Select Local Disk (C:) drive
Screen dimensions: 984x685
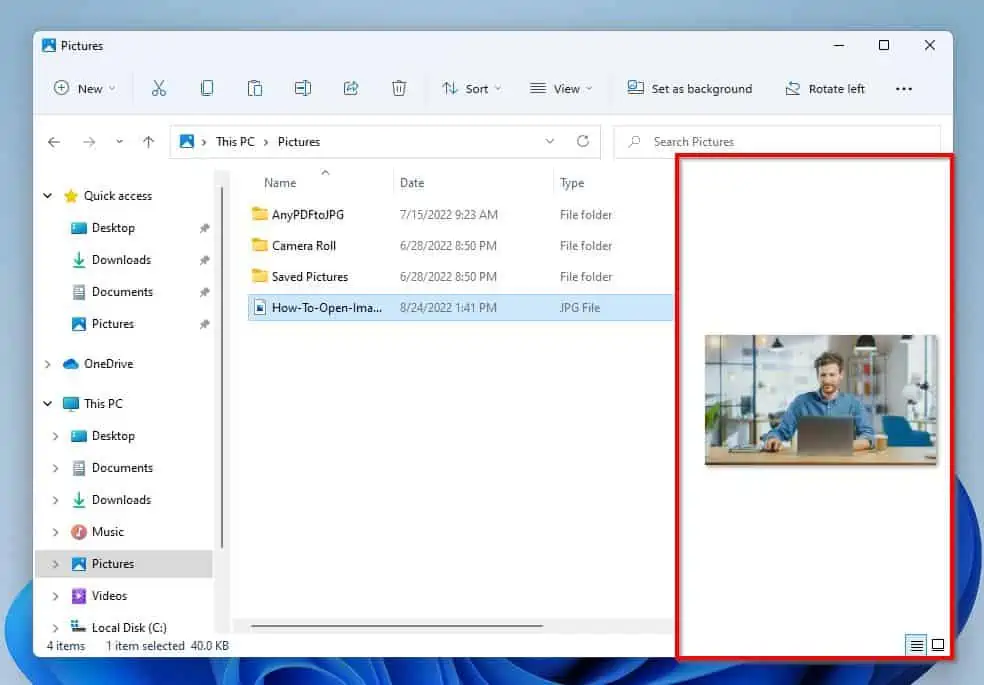(129, 627)
